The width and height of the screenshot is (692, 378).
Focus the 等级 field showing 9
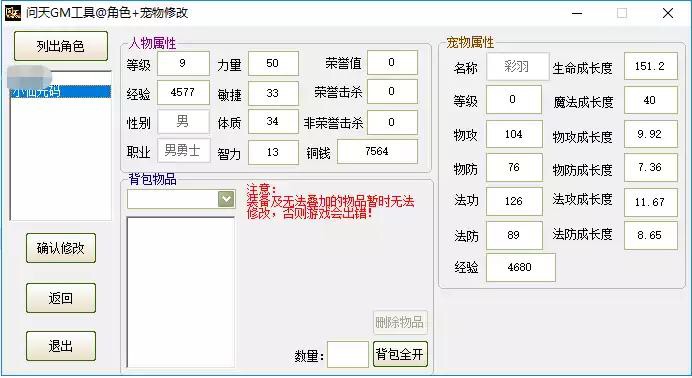coord(183,64)
